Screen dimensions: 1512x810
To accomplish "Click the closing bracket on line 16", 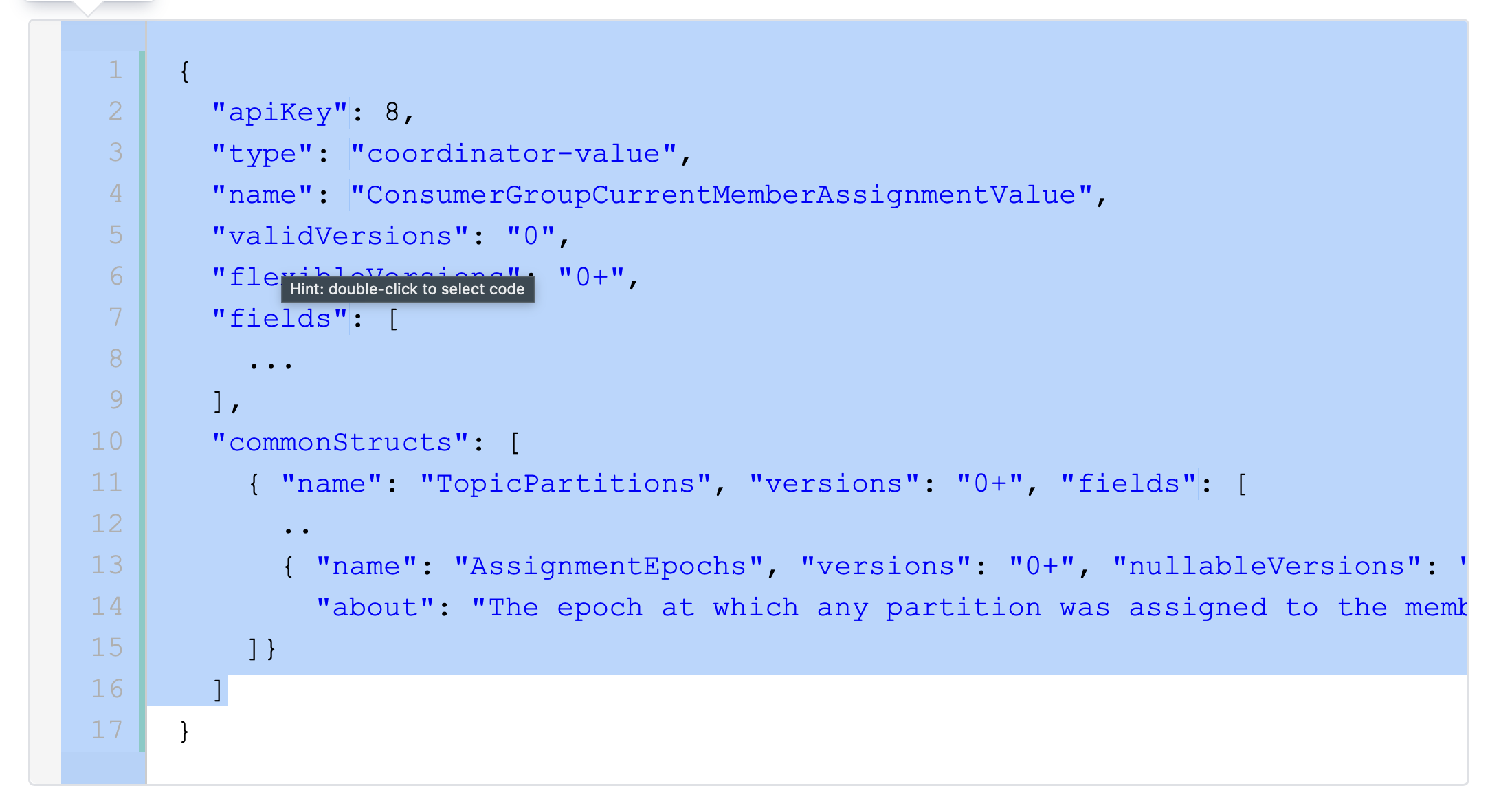I will click(218, 690).
